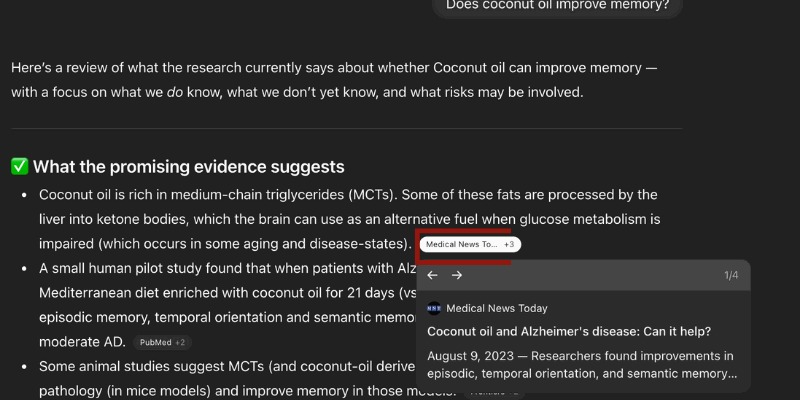This screenshot has width=800, height=400.
Task: Click the green checkmark emoji beside the heading
Action: (20, 167)
